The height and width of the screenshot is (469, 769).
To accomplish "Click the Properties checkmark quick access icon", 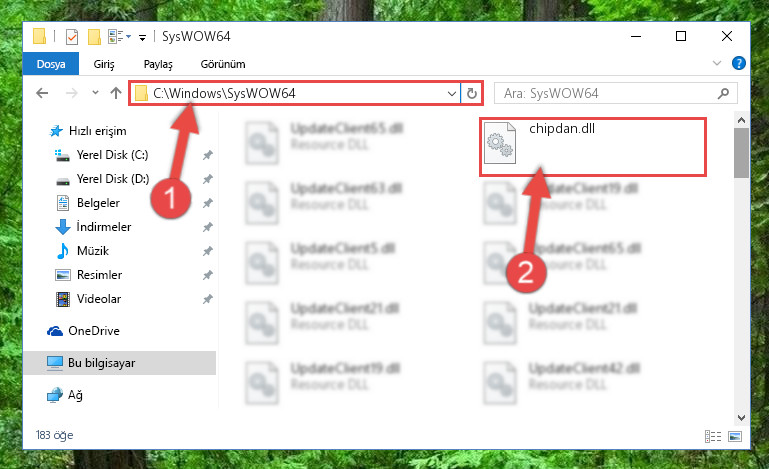I will (x=72, y=37).
